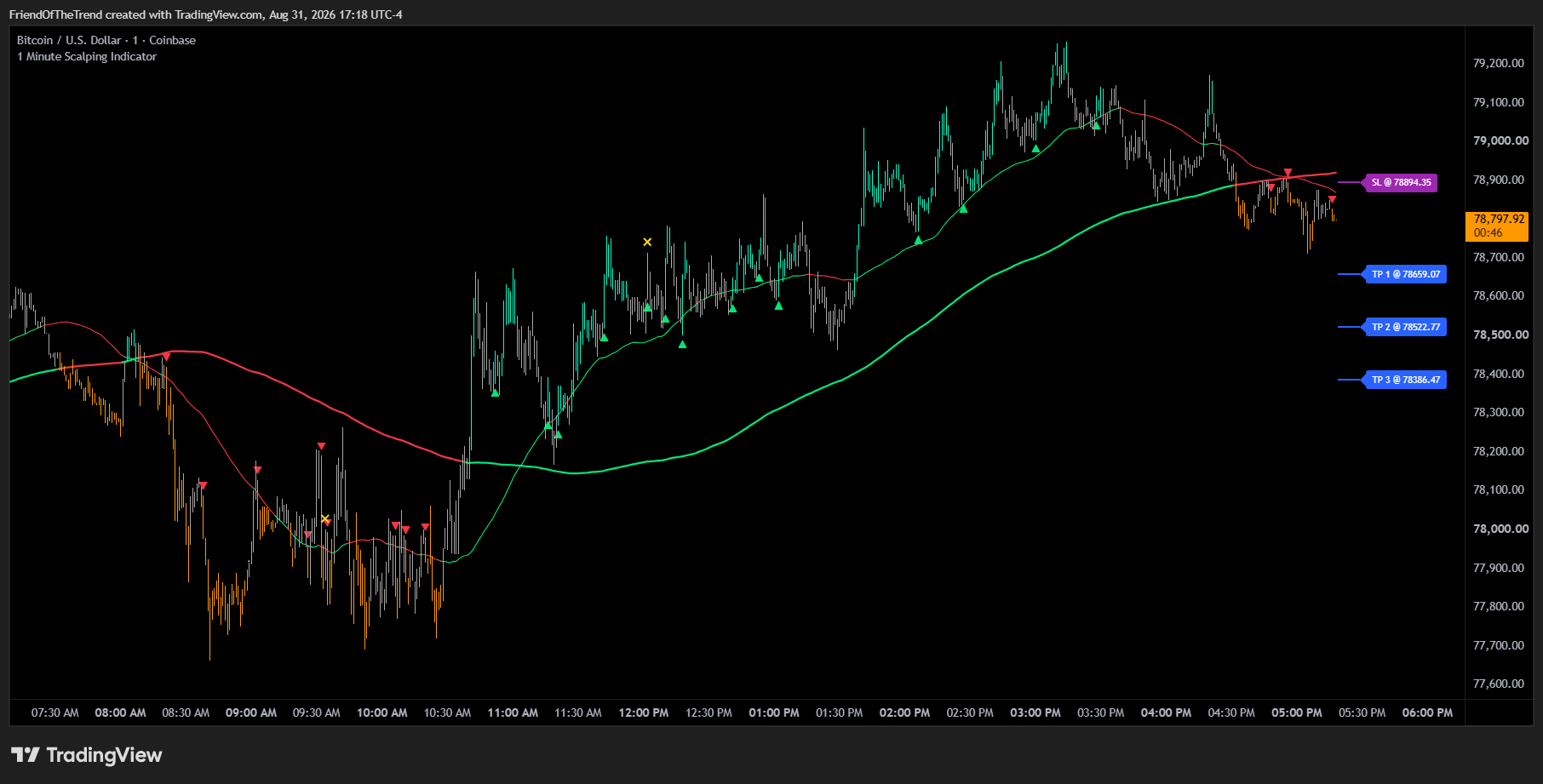Click the 03:00 PM time axis label
This screenshot has width=1543, height=784.
[1035, 712]
